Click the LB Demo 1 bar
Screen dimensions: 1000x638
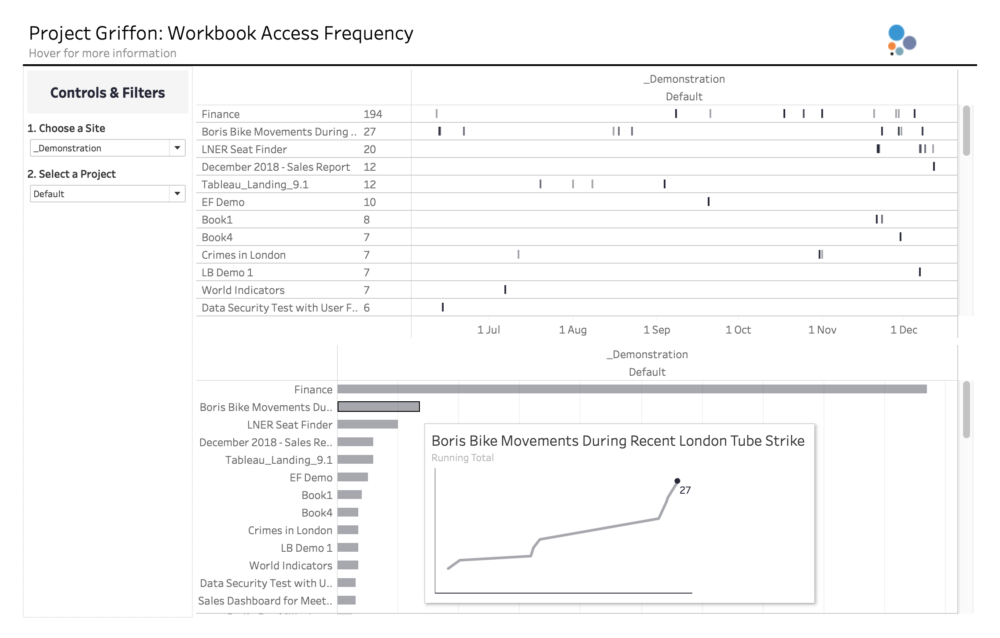point(348,547)
